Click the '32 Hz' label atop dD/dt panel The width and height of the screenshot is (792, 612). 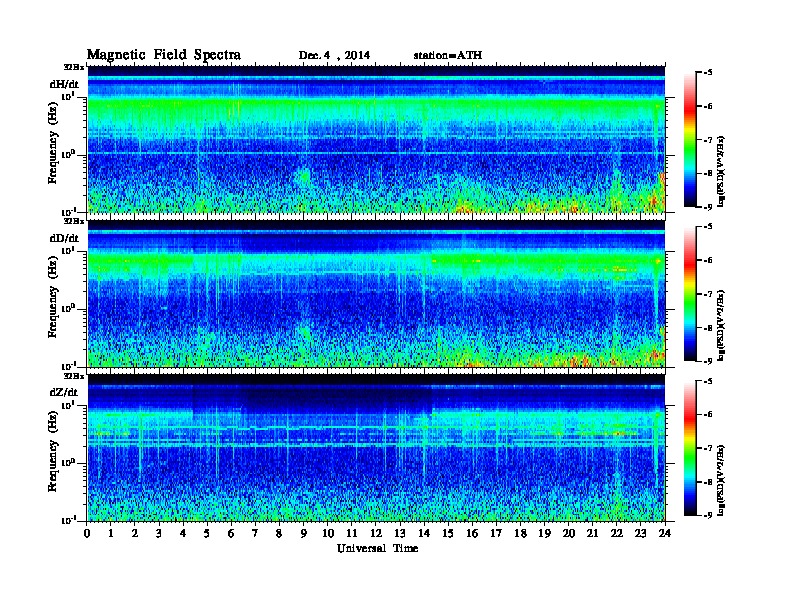tap(74, 221)
